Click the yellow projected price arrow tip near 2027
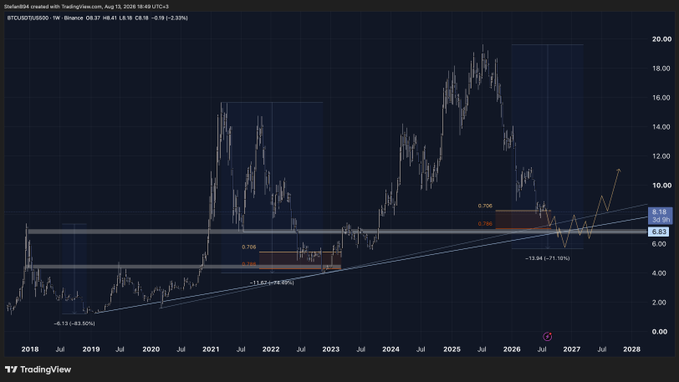The image size is (679, 382). 619,170
